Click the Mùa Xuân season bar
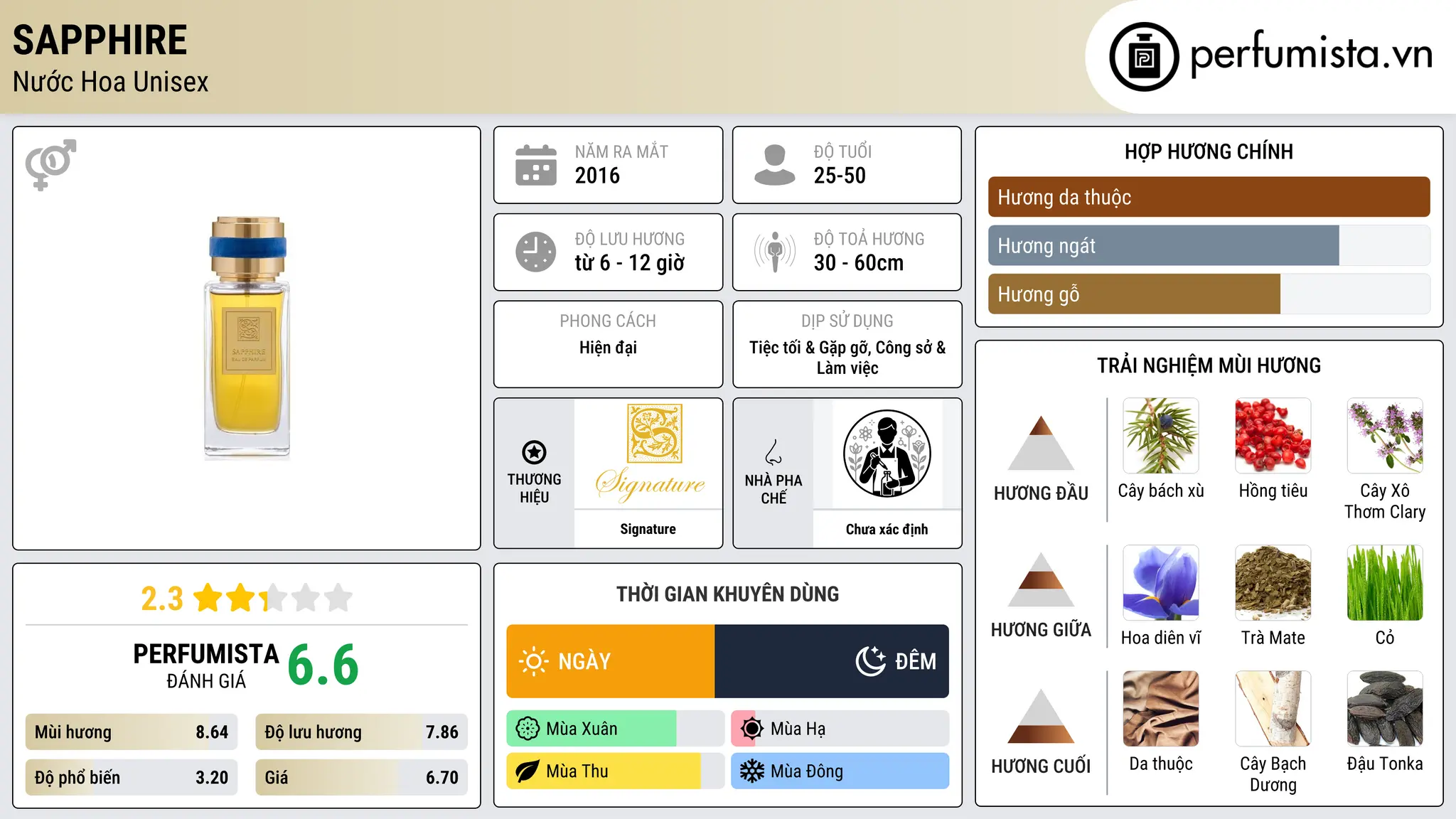 (615, 729)
